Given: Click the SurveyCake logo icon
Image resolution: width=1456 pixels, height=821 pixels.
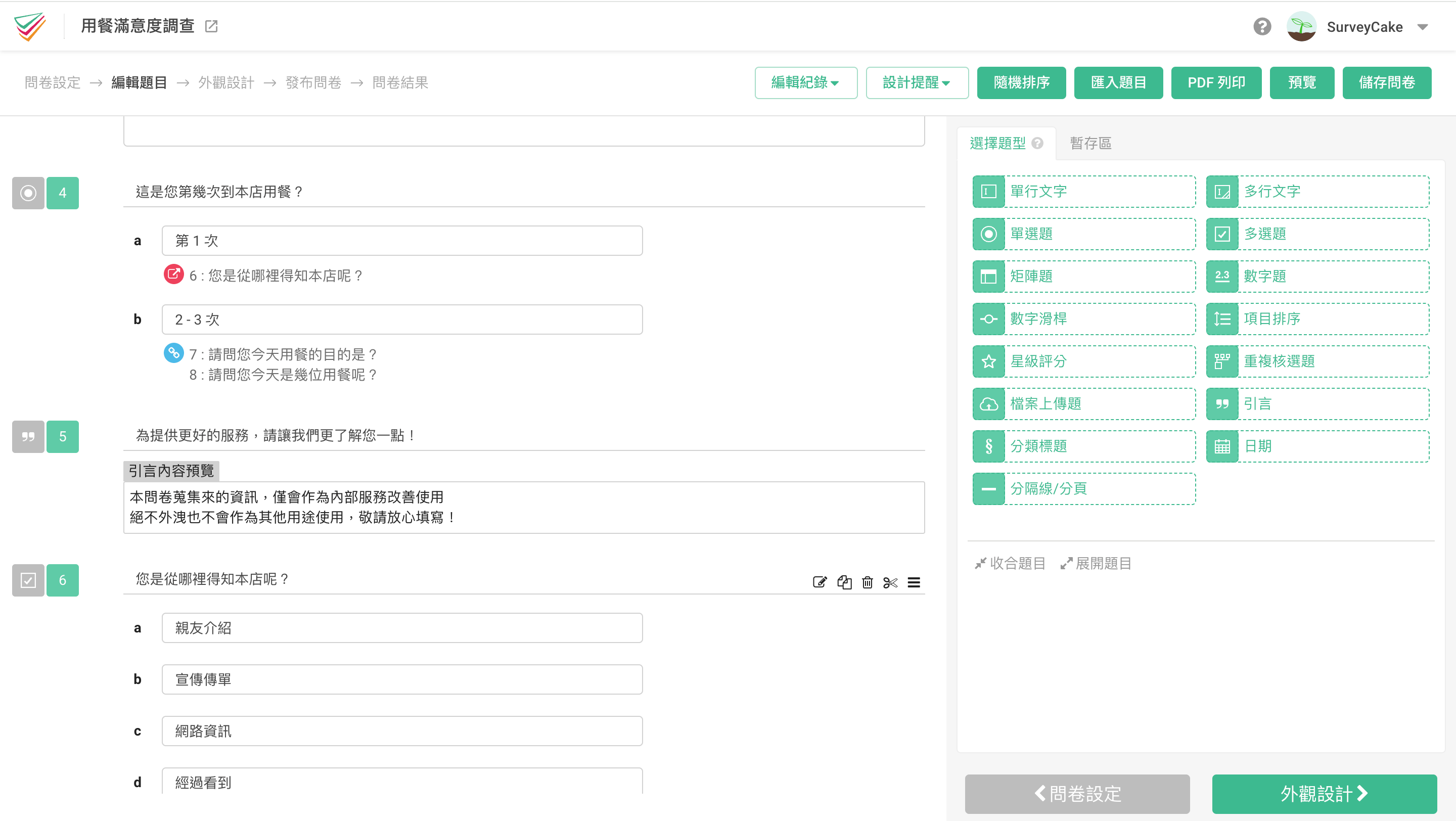Looking at the screenshot, I should pos(30,26).
